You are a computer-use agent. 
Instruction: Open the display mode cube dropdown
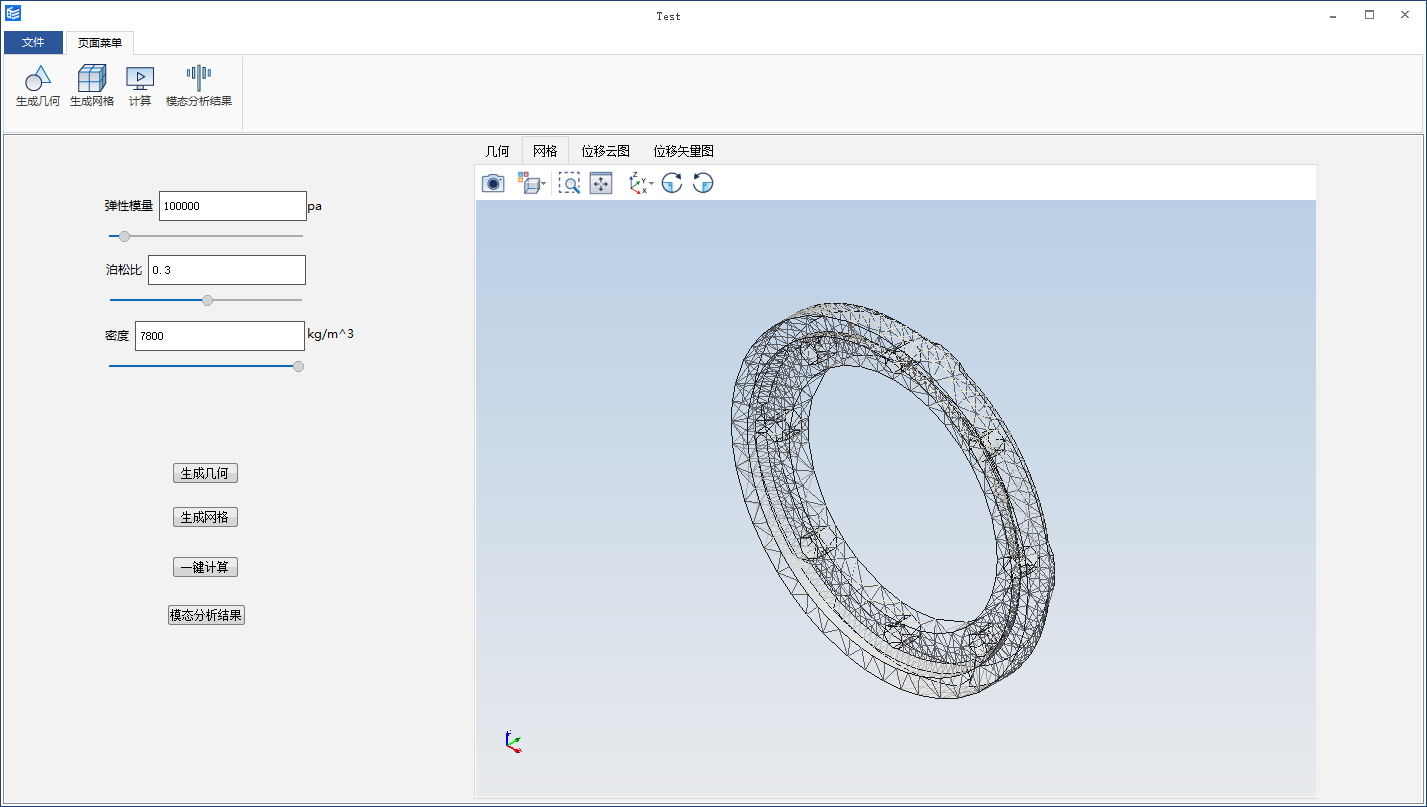[x=531, y=183]
